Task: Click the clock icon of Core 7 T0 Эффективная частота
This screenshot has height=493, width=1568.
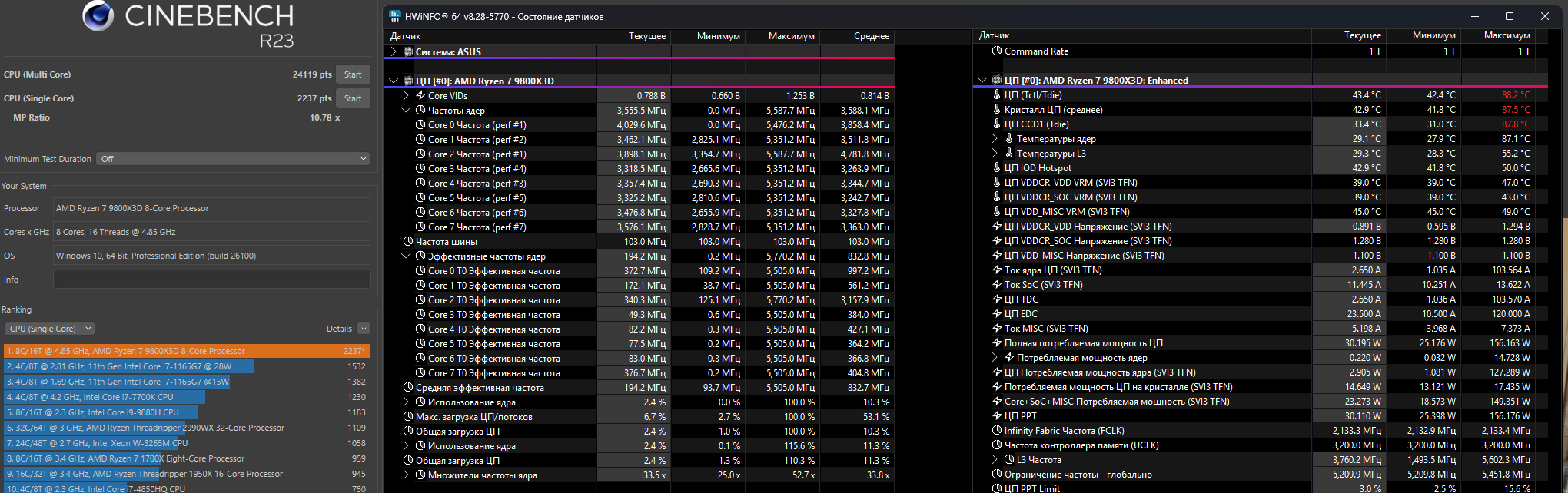Action: (421, 373)
